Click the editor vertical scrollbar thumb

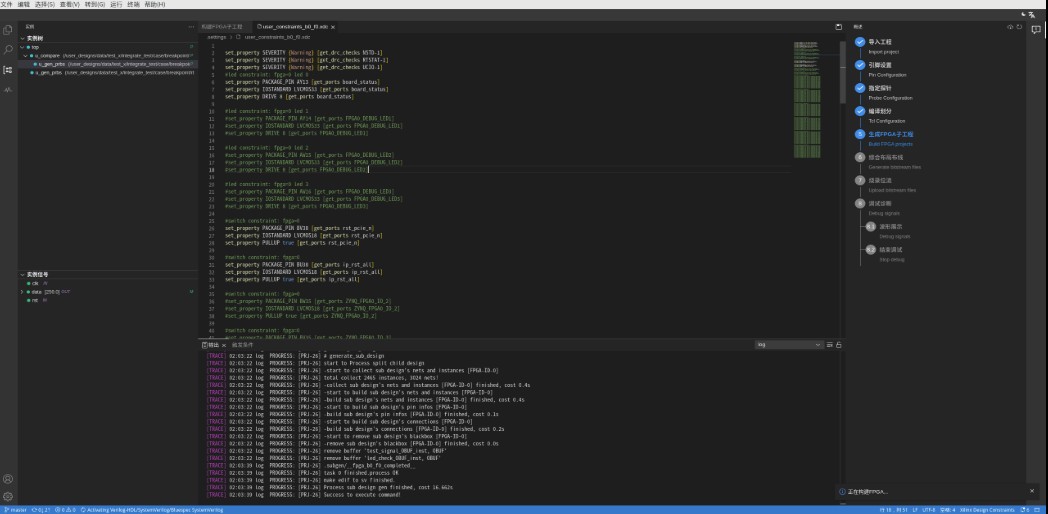click(843, 72)
